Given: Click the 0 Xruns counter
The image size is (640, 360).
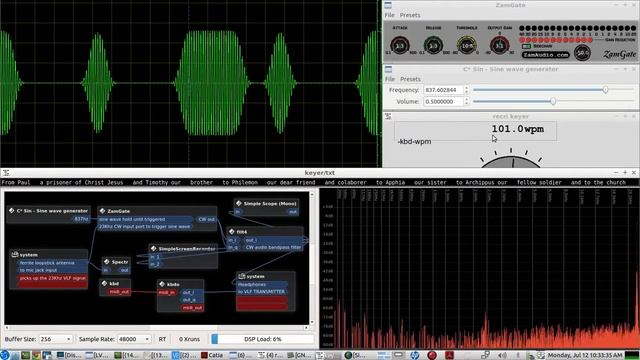Looking at the screenshot, I should point(189,339).
